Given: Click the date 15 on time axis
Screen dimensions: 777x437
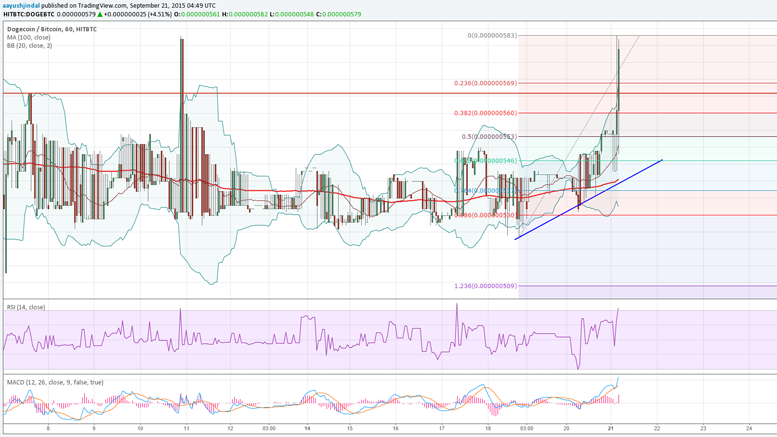Looking at the screenshot, I should coord(349,429).
